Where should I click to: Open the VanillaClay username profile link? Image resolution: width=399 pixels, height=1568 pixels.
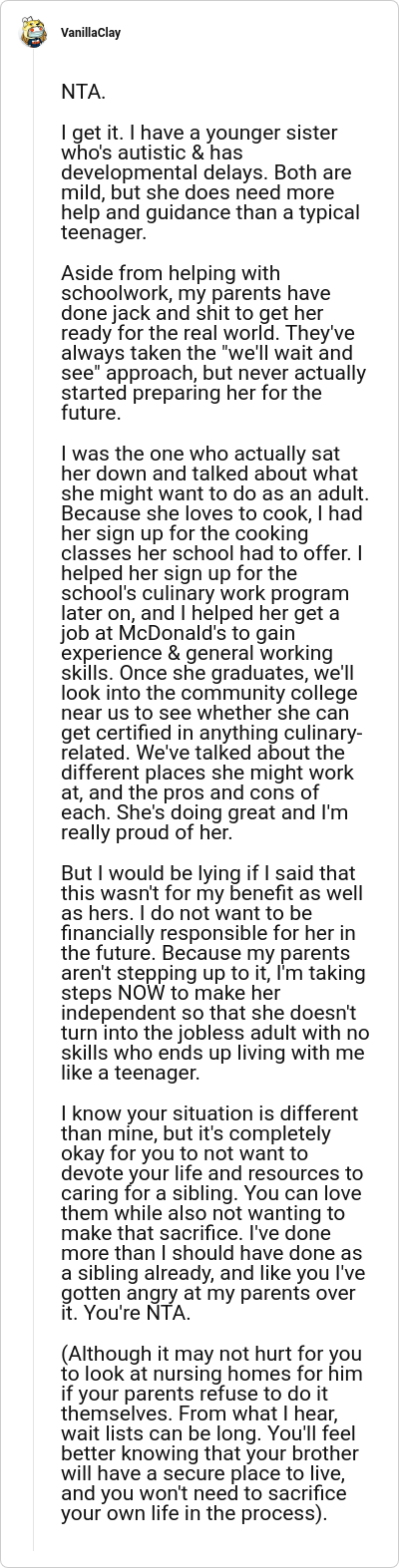[90, 33]
